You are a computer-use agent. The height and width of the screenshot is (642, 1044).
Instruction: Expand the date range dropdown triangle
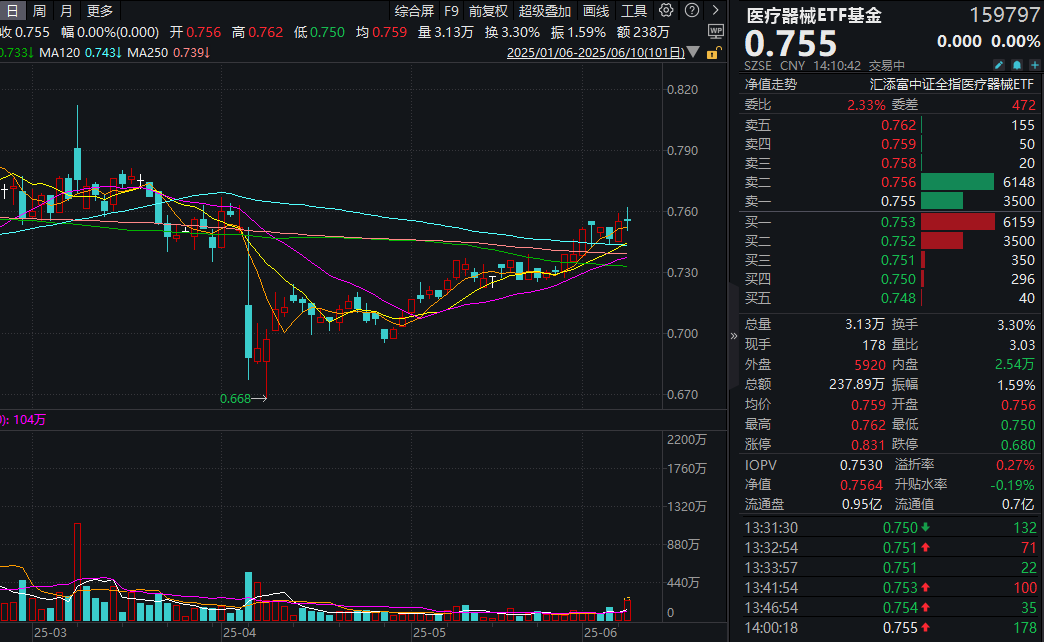click(x=695, y=52)
